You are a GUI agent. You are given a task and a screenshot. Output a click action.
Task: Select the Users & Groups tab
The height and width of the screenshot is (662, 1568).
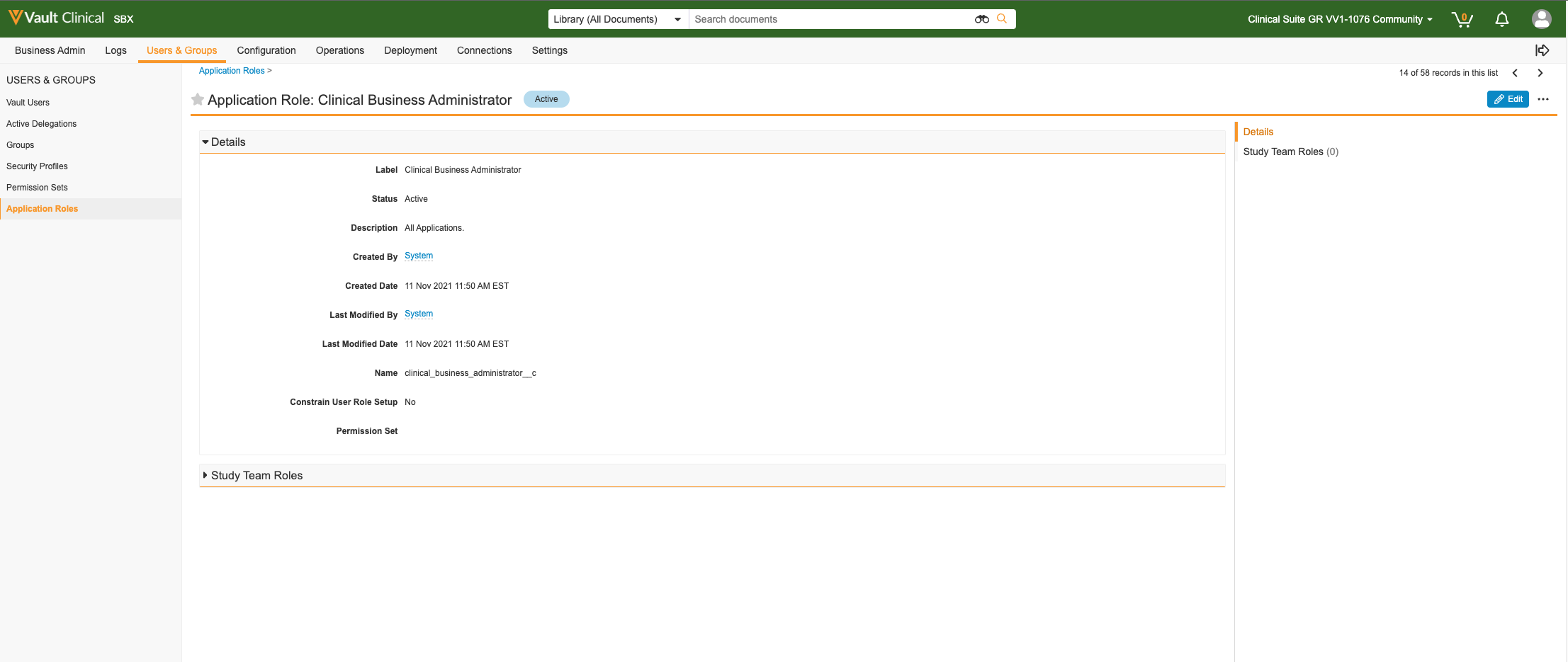point(181,50)
